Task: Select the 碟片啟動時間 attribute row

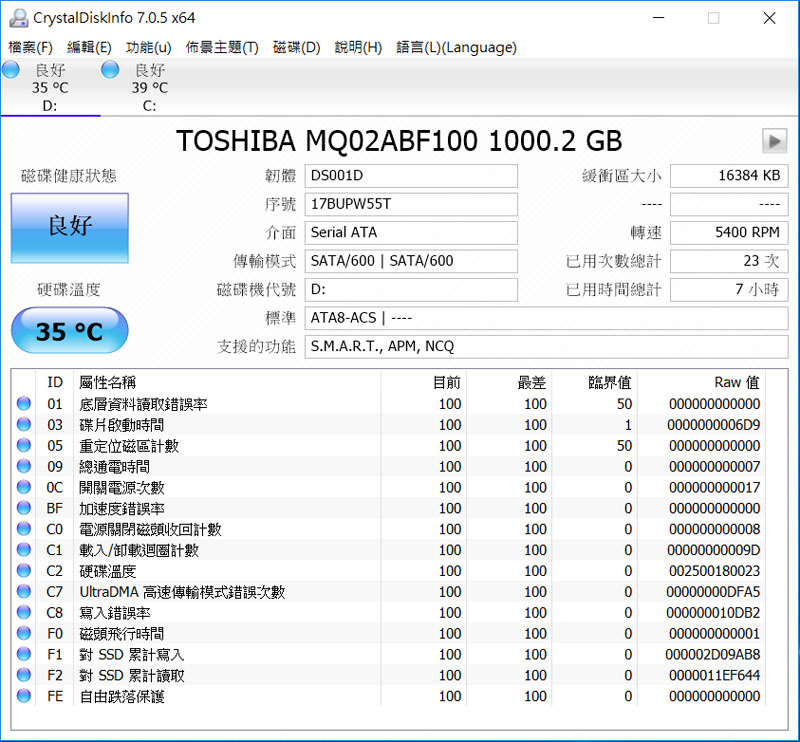Action: tap(388, 425)
